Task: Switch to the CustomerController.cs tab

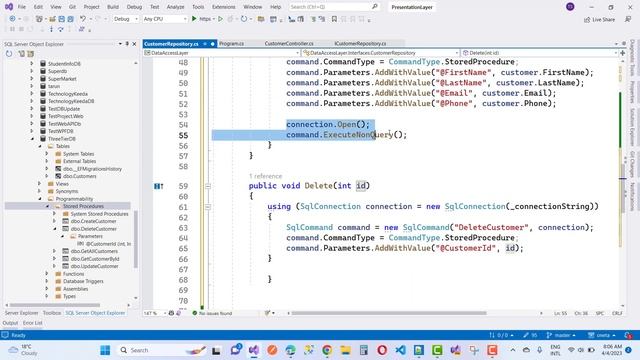Action: click(289, 43)
